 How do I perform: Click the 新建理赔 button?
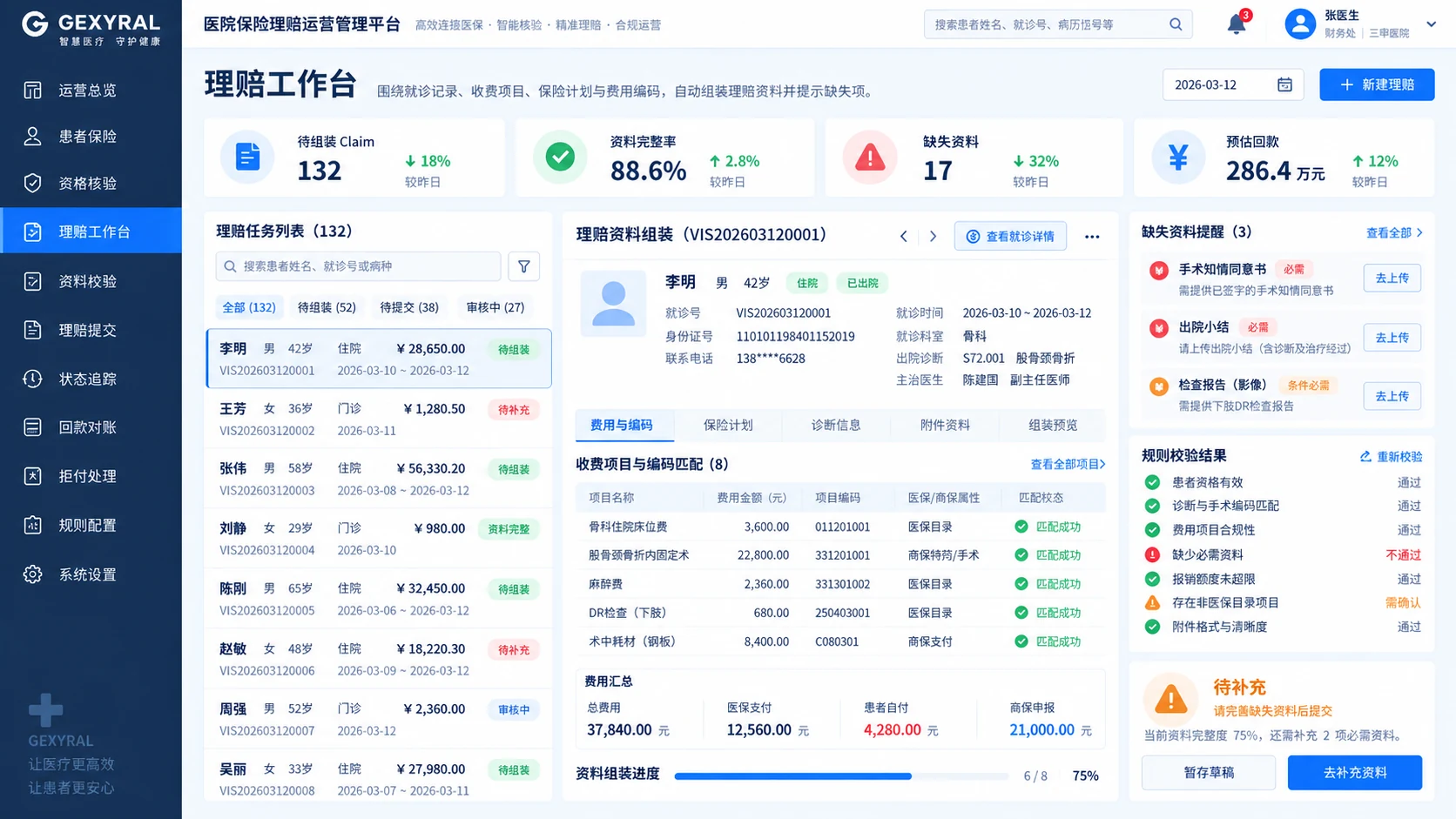1377,84
